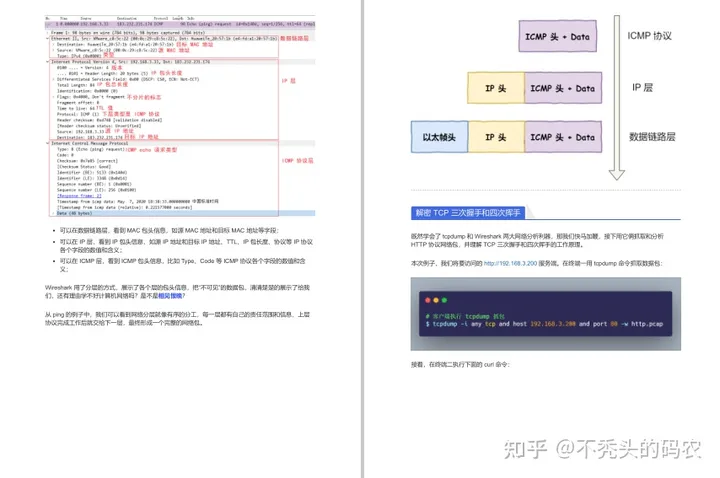Click the yellow IP 头 box in the IP 层 row
The height and width of the screenshot is (478, 720).
click(x=496, y=88)
